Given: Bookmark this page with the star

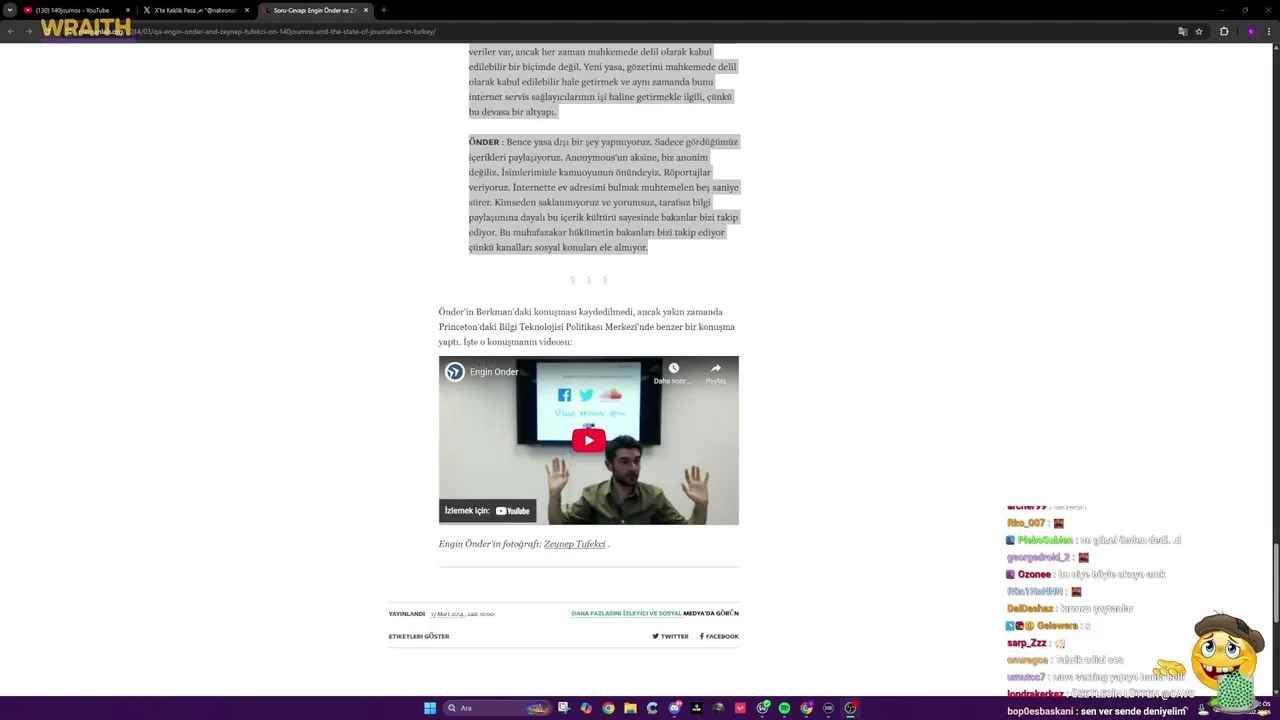Looking at the screenshot, I should [x=1199, y=31].
